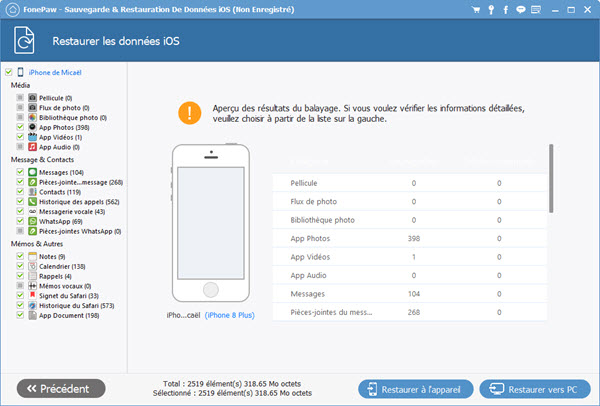This screenshot has width=600, height=406.
Task: Uncheck the App Photos (398) checkbox
Action: 20,127
